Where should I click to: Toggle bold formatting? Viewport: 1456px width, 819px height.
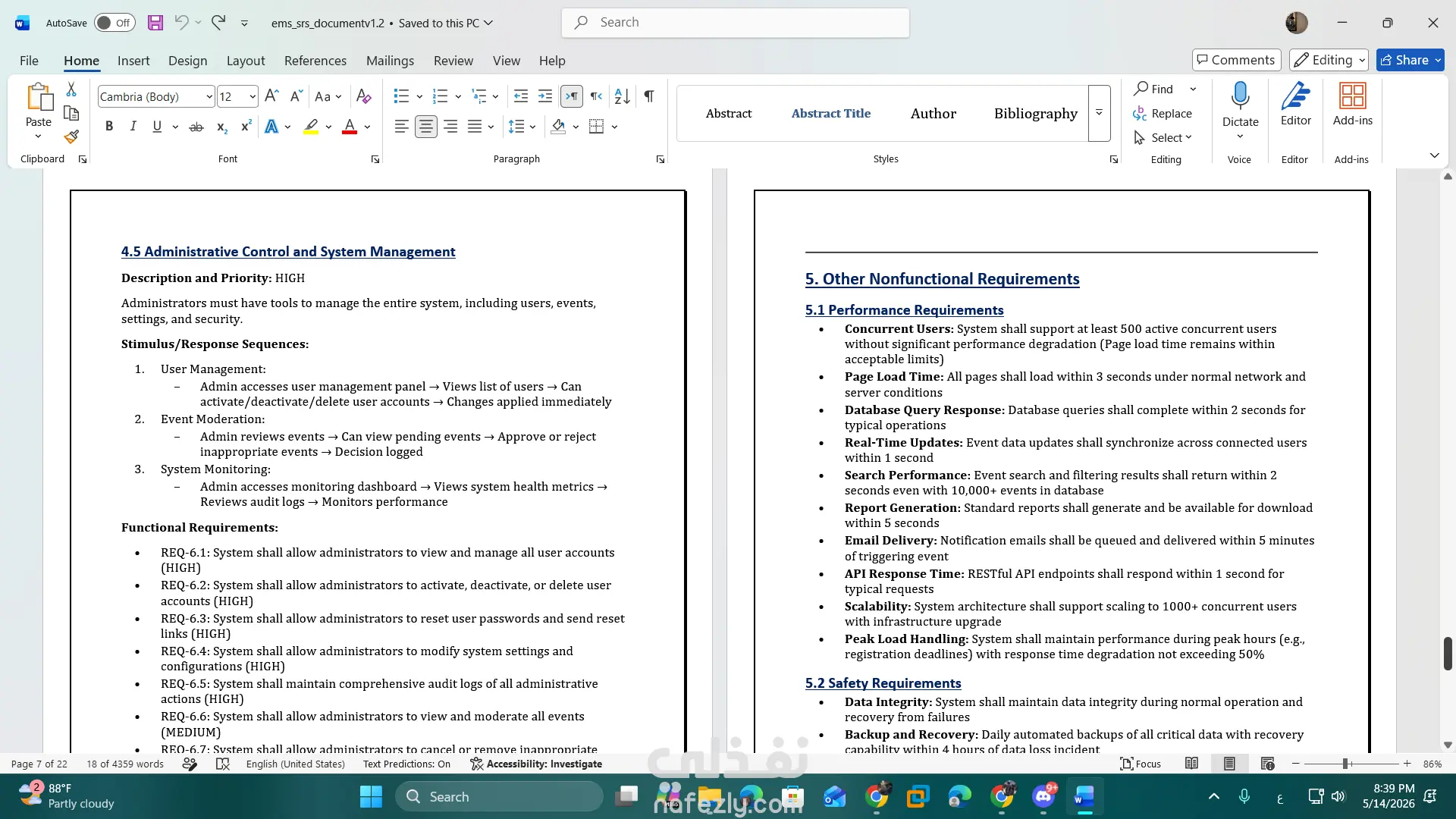(x=109, y=127)
